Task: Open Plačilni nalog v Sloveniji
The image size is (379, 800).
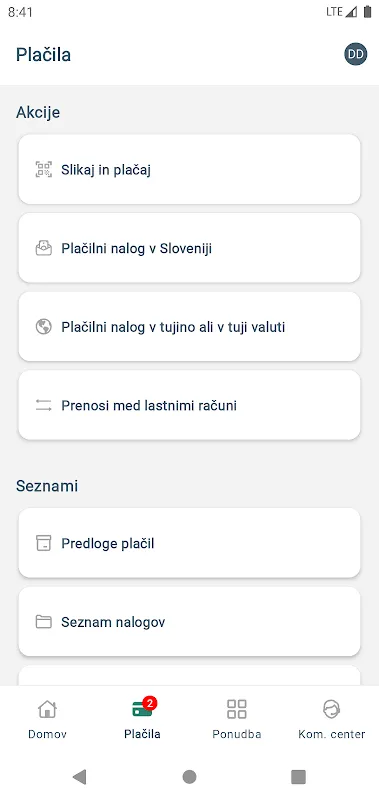Action: [189, 248]
